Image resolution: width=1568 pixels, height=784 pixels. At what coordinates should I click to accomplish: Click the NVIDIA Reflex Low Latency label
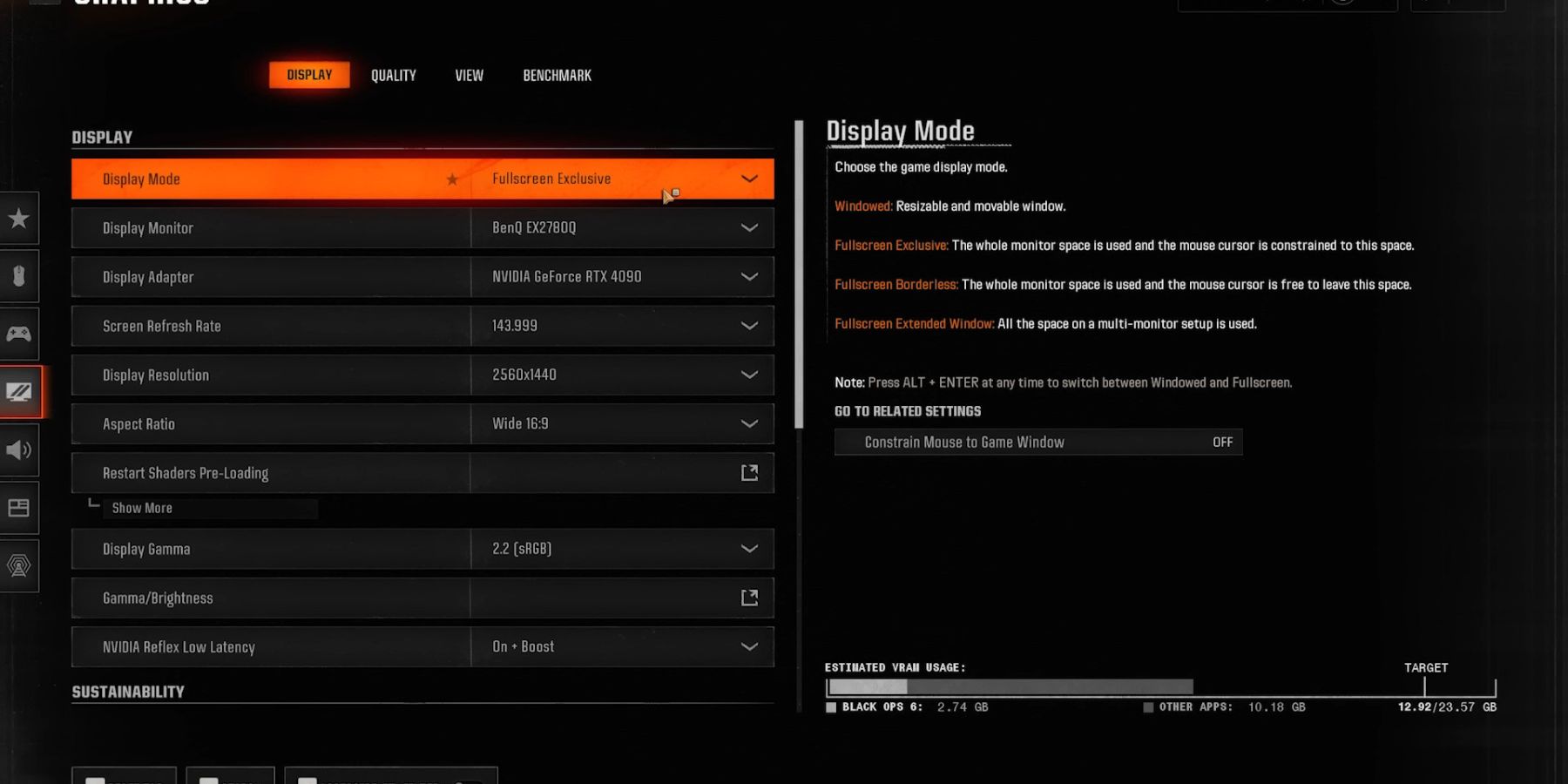coord(179,647)
